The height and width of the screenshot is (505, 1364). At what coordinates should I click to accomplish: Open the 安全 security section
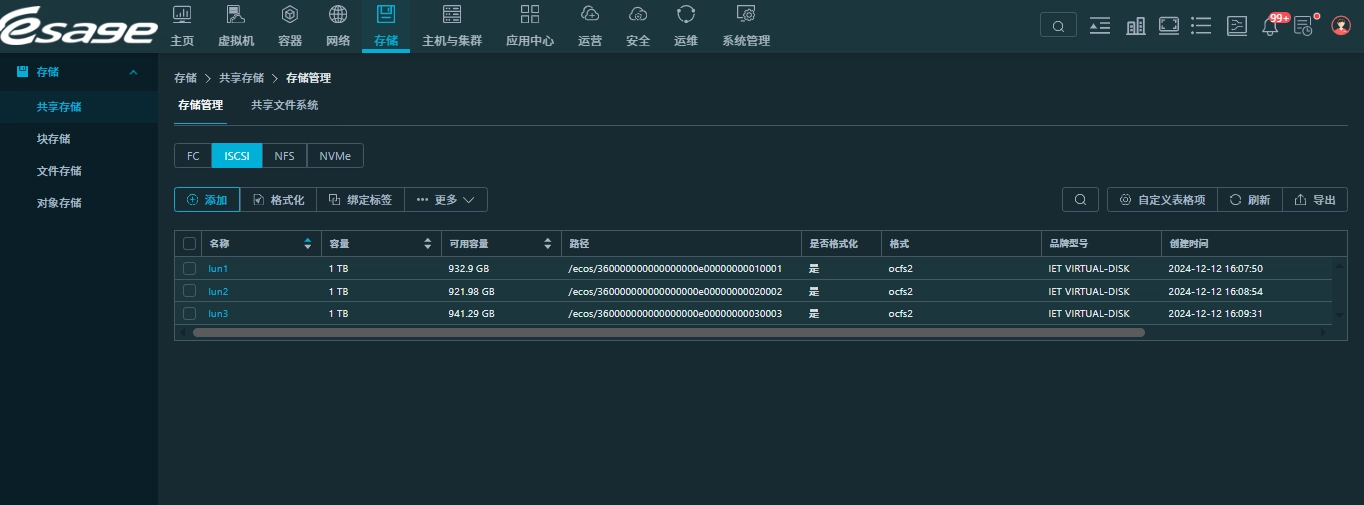click(638, 26)
